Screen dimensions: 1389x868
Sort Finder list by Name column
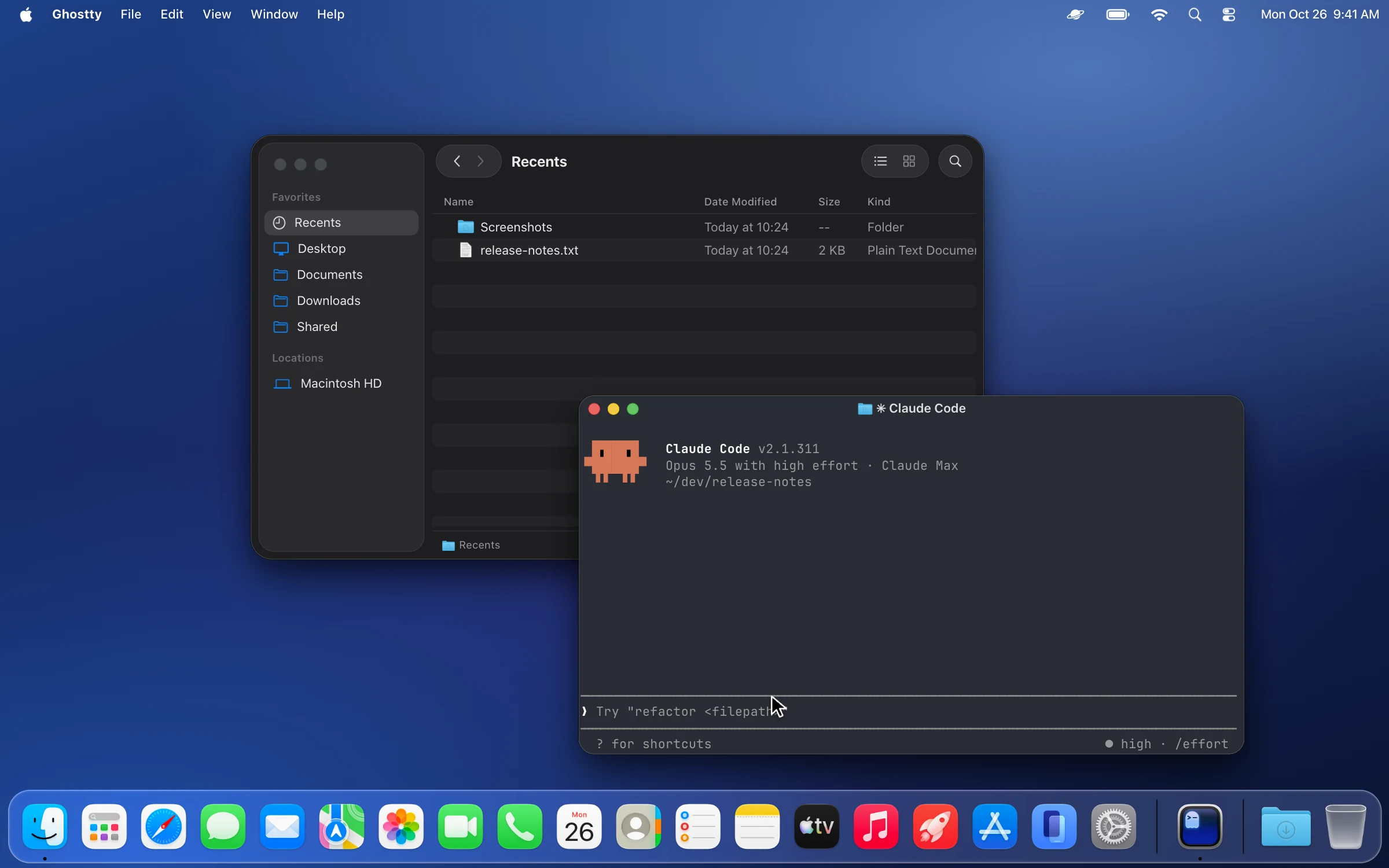coord(458,202)
